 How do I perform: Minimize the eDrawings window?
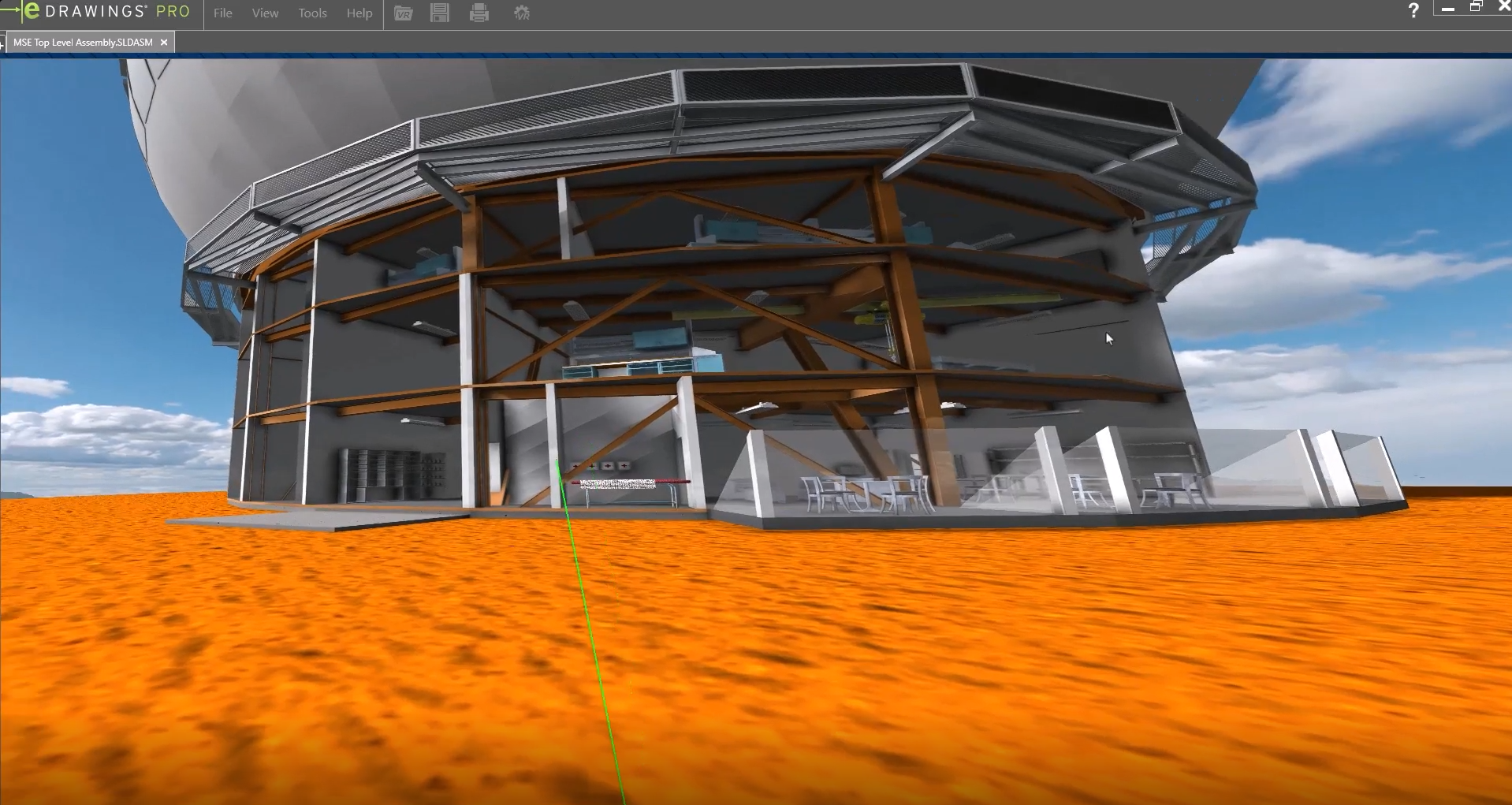coord(1447,9)
